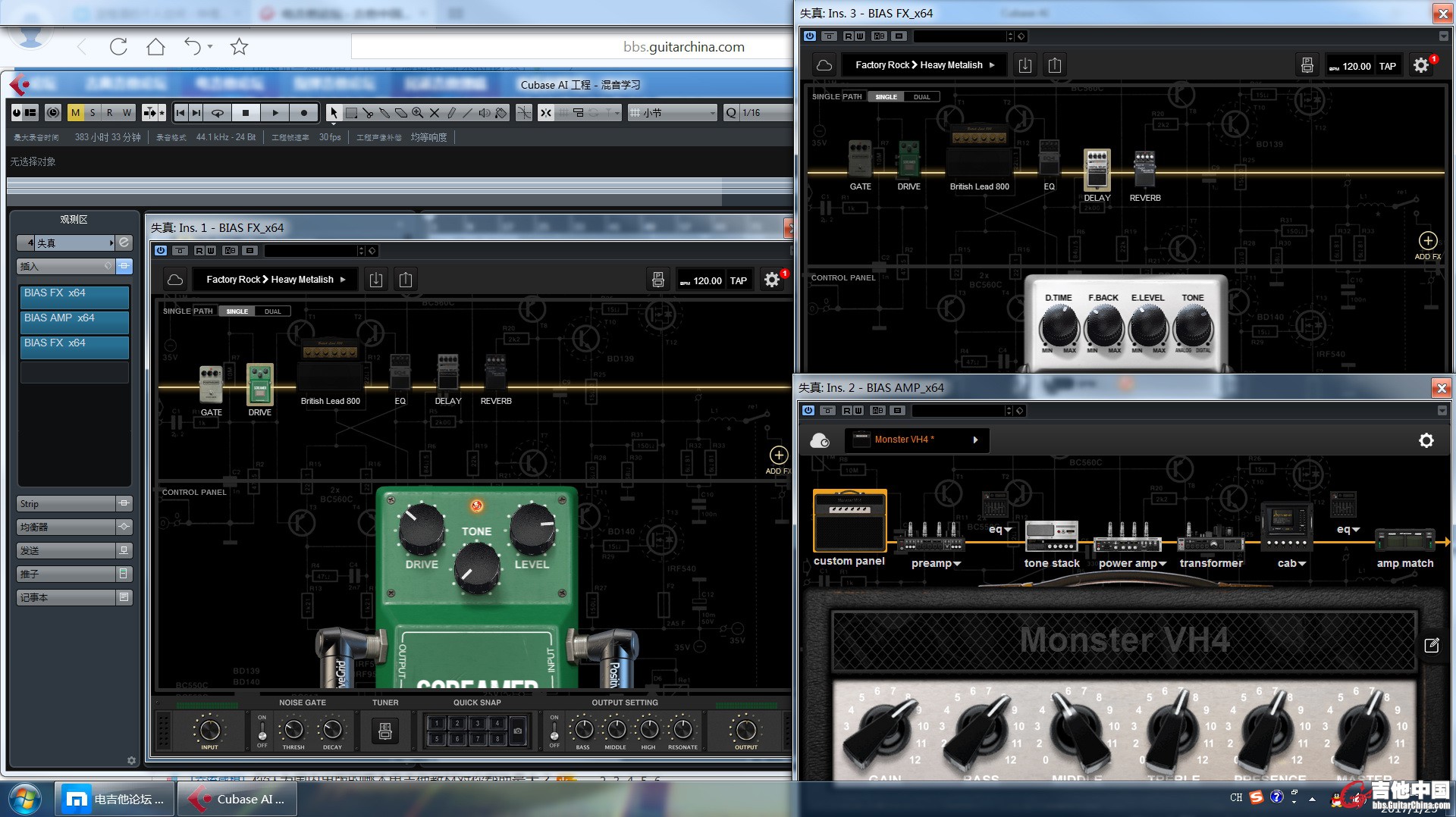Viewport: 1456px width, 817px height.
Task: Click share/export preset icon in Ins. 1
Action: (x=406, y=280)
